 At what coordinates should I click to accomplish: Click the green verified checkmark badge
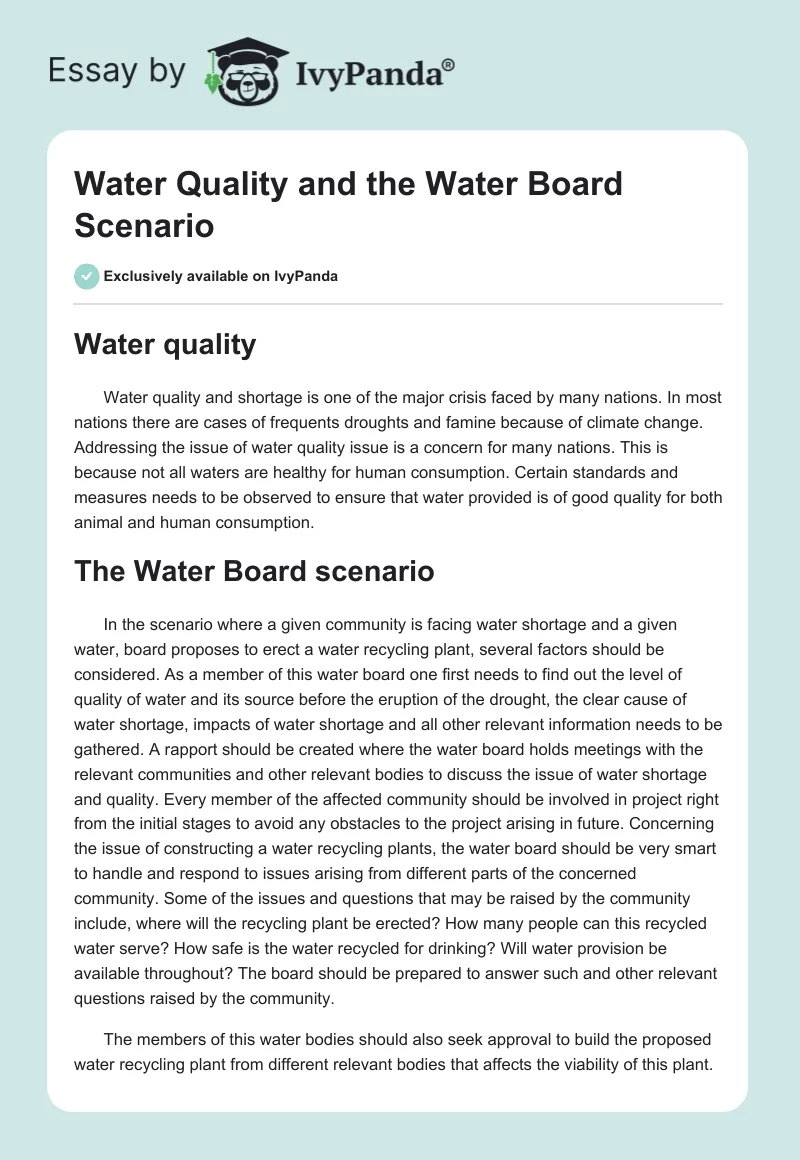coord(87,276)
